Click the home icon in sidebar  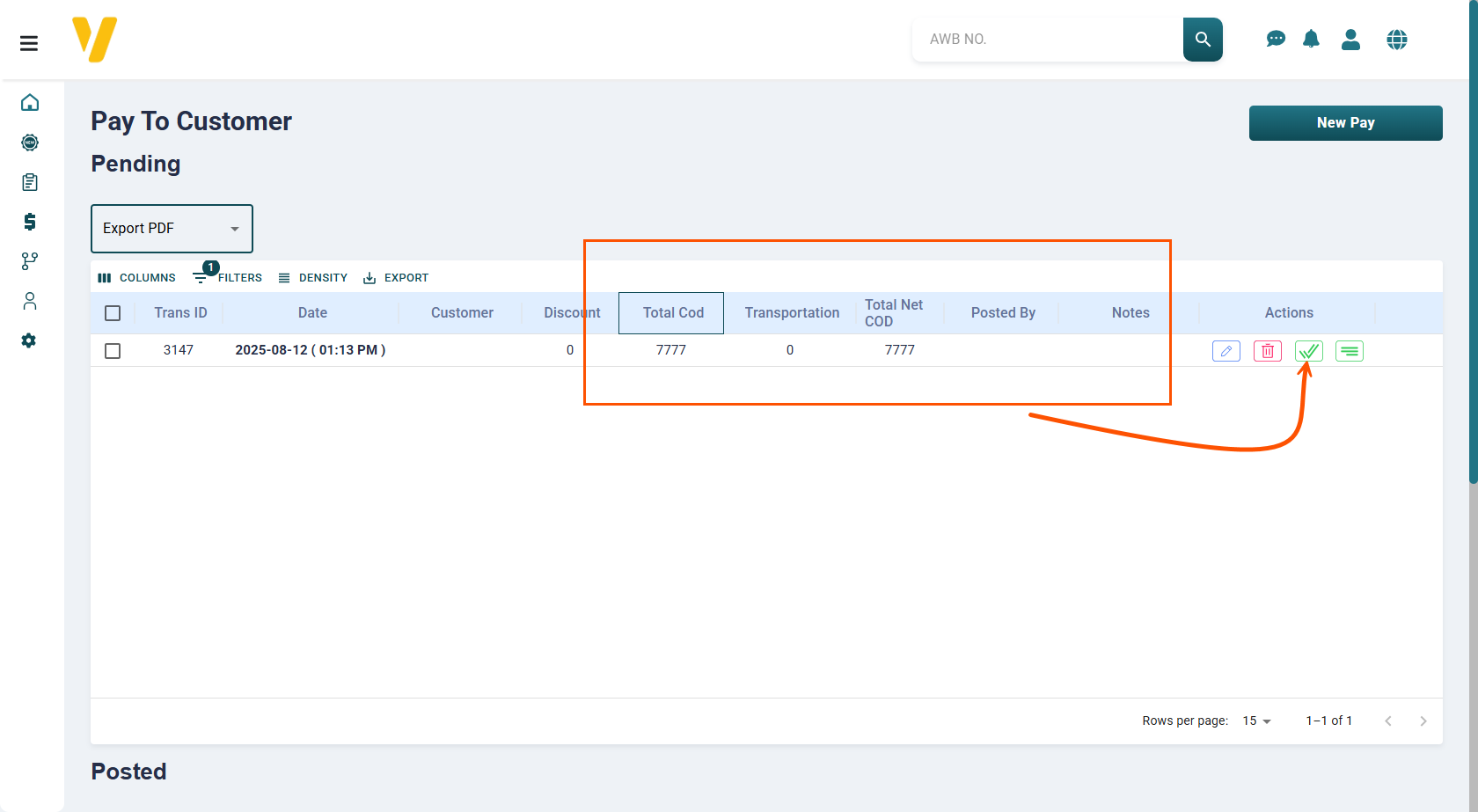[30, 103]
